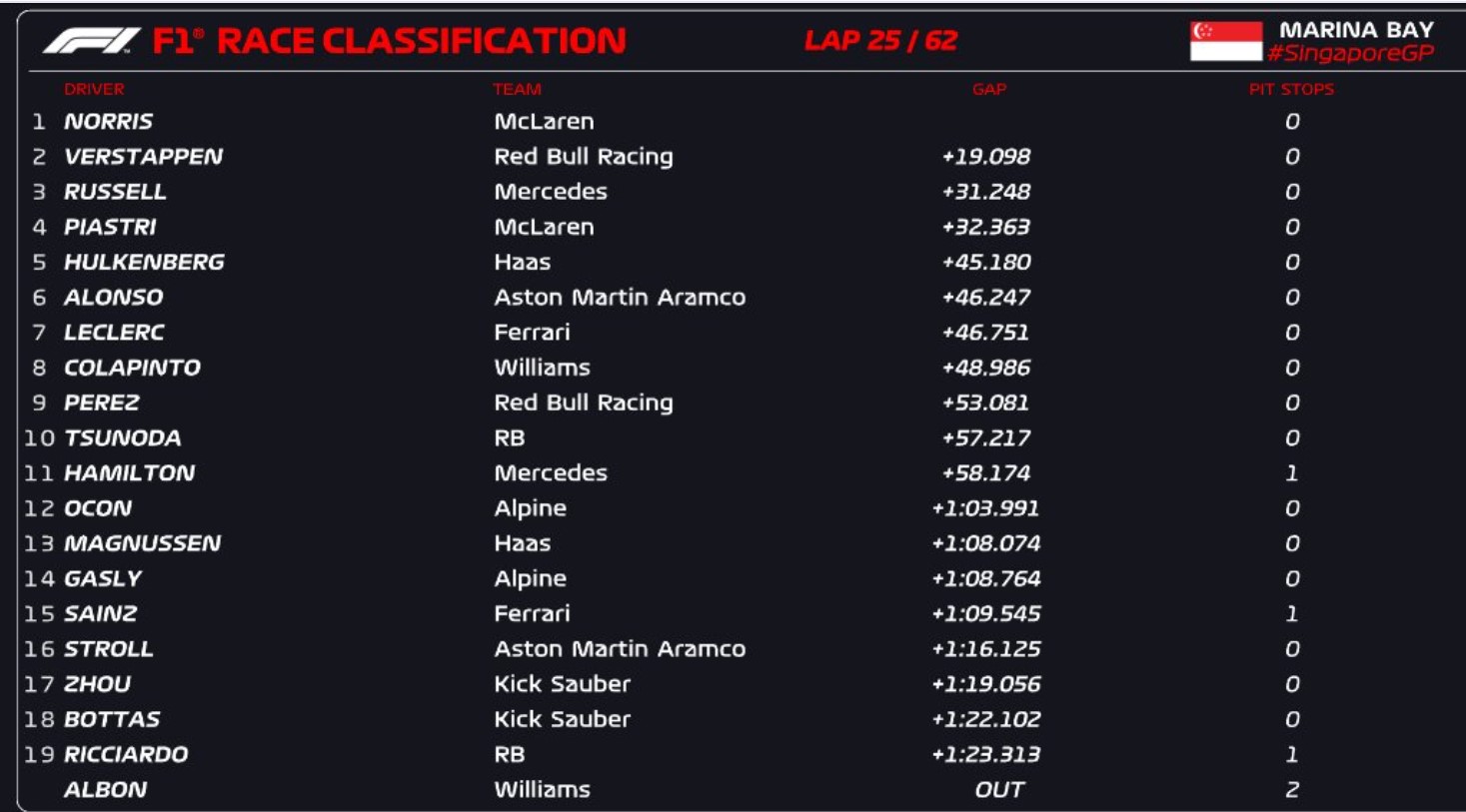Viewport: 1466px width, 812px height.
Task: Click driver name VERSTAPPEN
Action: point(143,157)
